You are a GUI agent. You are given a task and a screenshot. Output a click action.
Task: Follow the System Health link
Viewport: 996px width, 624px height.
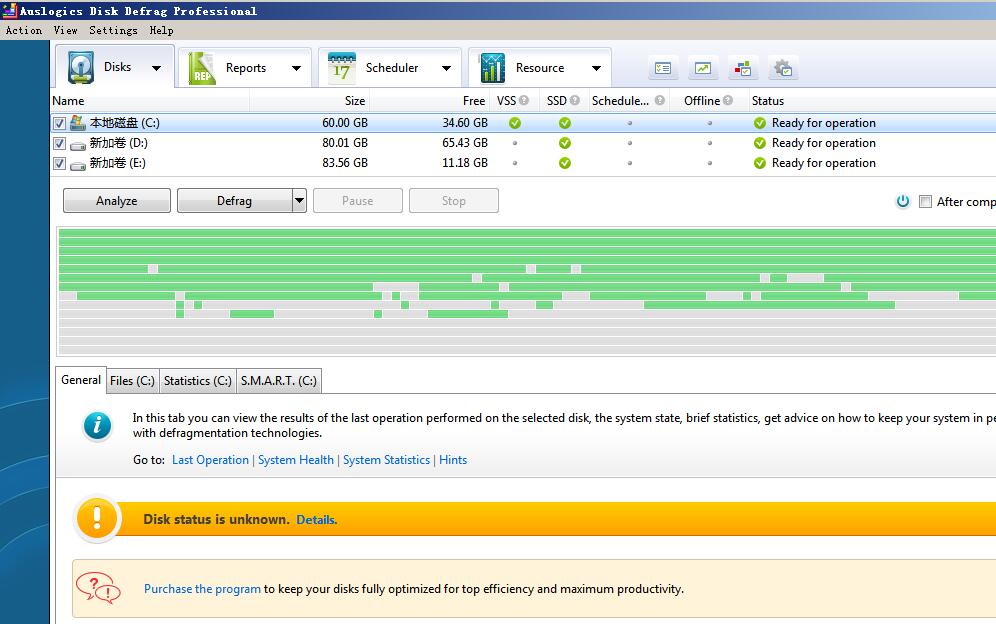295,460
